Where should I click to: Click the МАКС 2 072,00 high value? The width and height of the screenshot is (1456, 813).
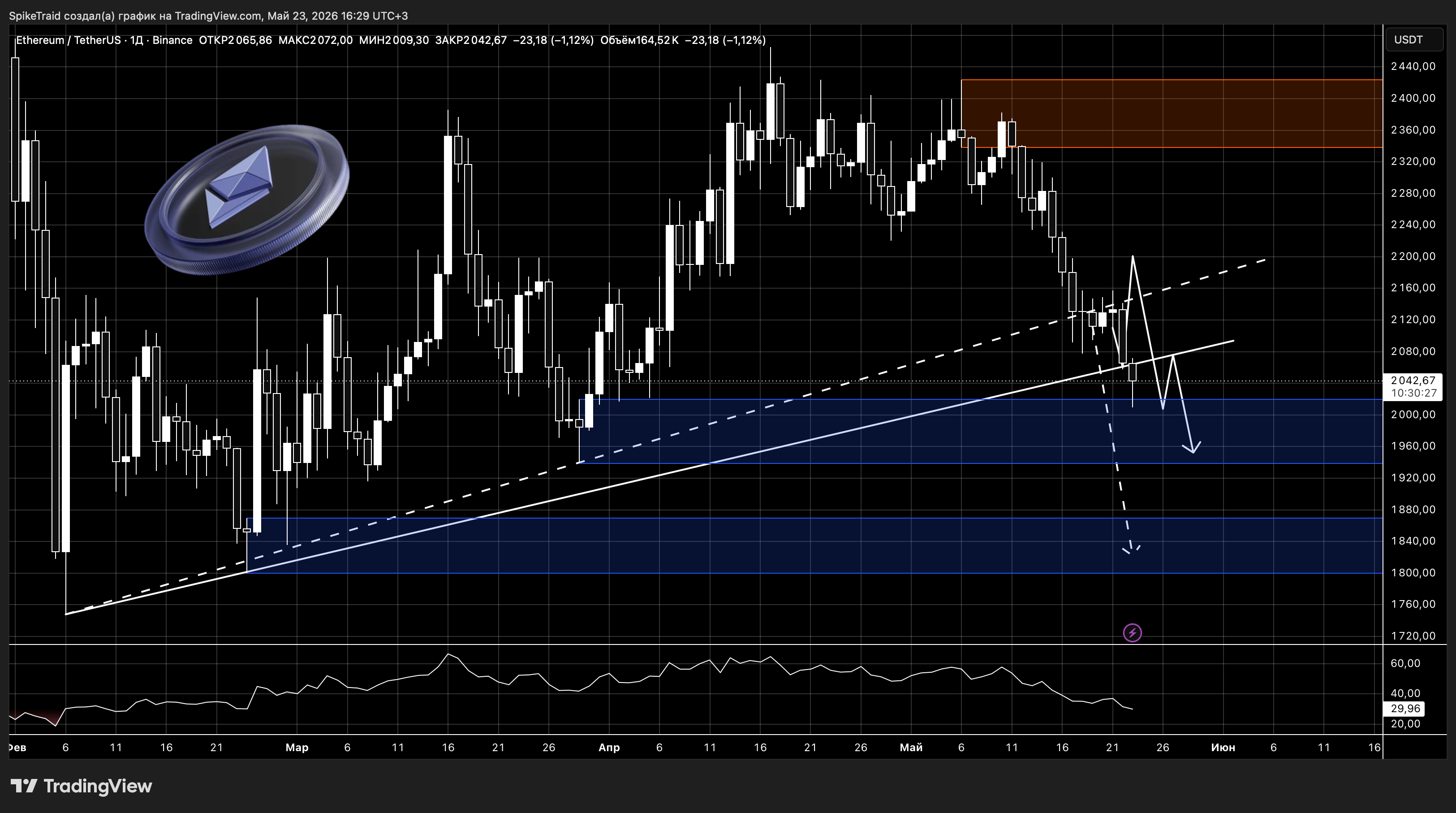coord(315,40)
